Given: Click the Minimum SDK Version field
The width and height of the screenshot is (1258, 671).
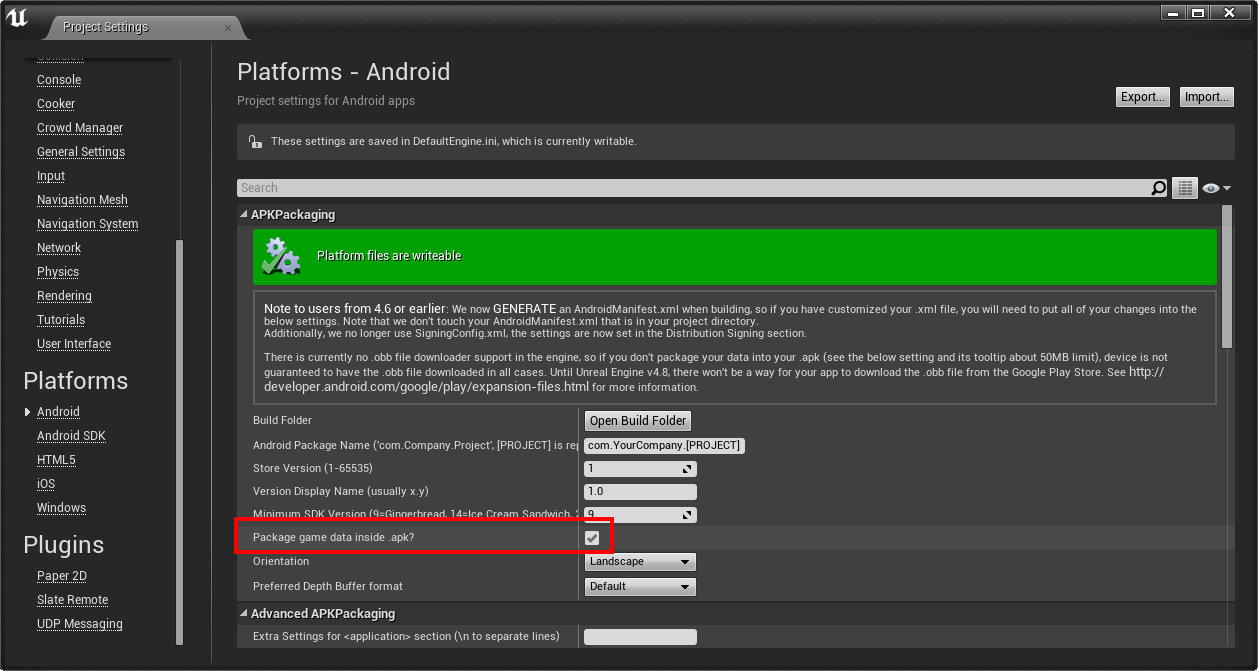Looking at the screenshot, I should (x=640, y=515).
